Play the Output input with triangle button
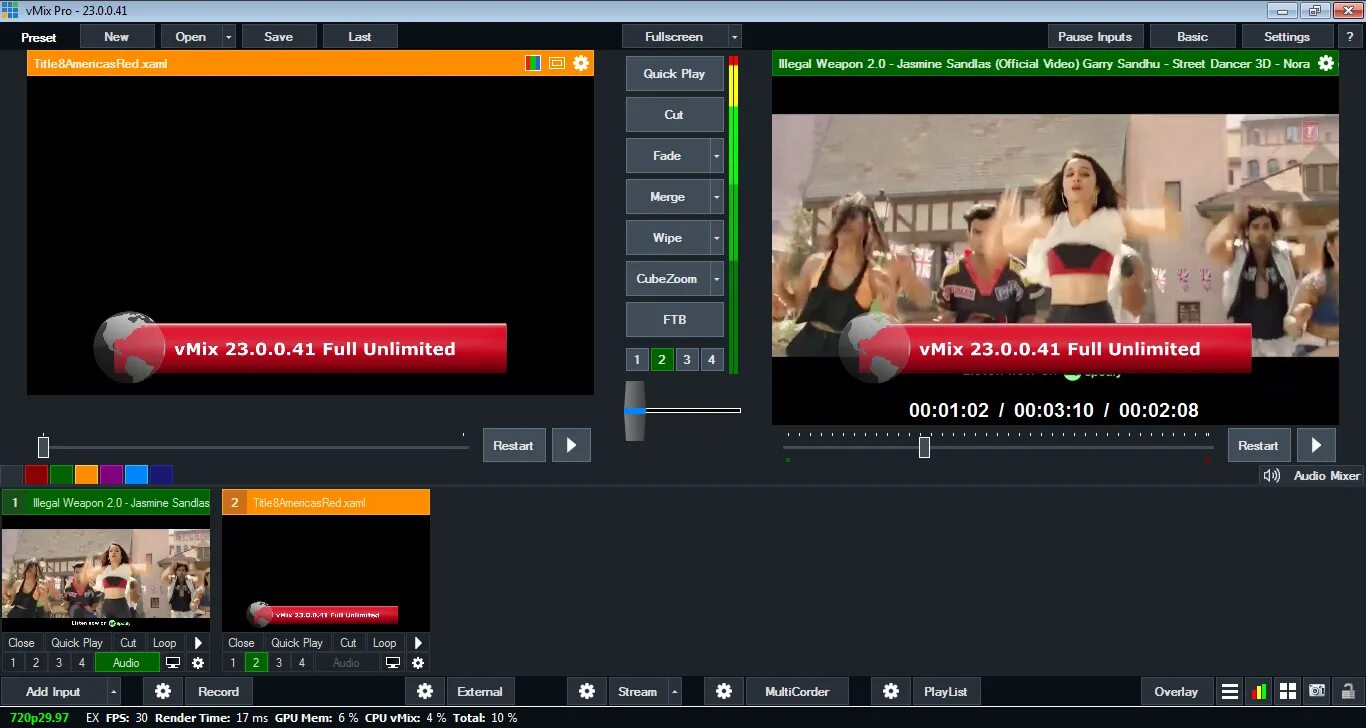The height and width of the screenshot is (728, 1366). pos(1316,445)
